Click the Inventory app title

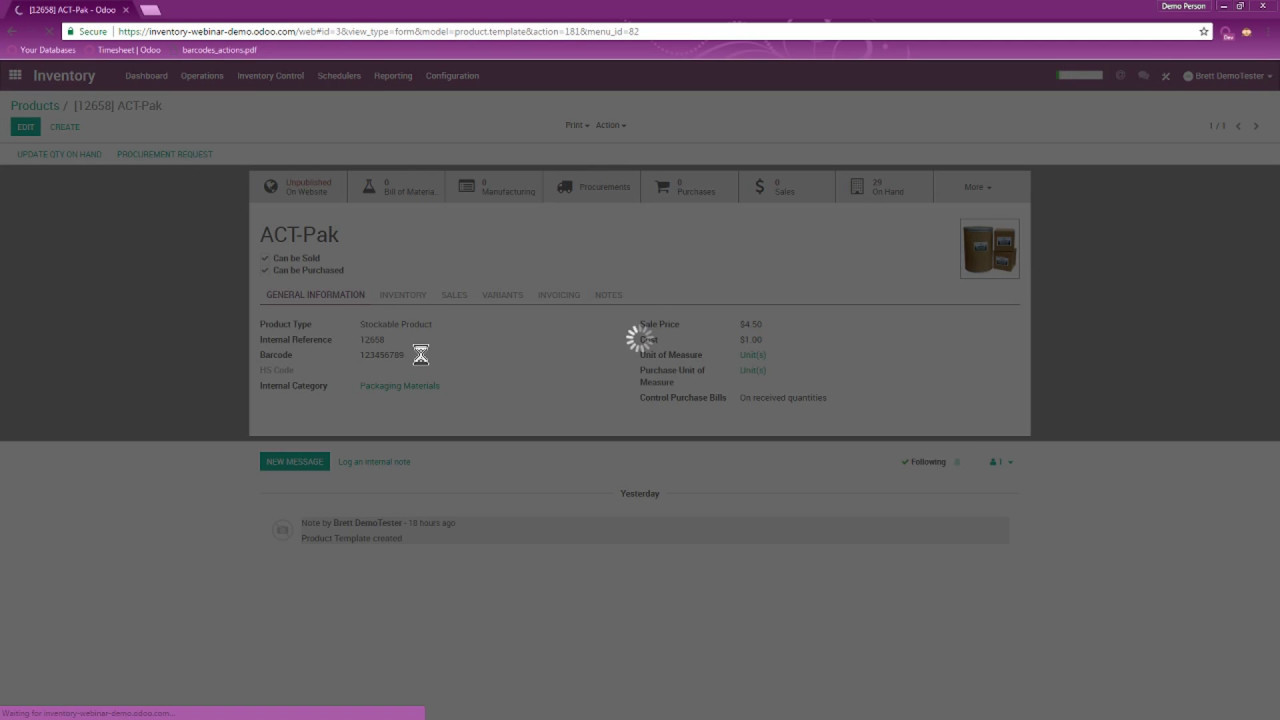coord(64,76)
